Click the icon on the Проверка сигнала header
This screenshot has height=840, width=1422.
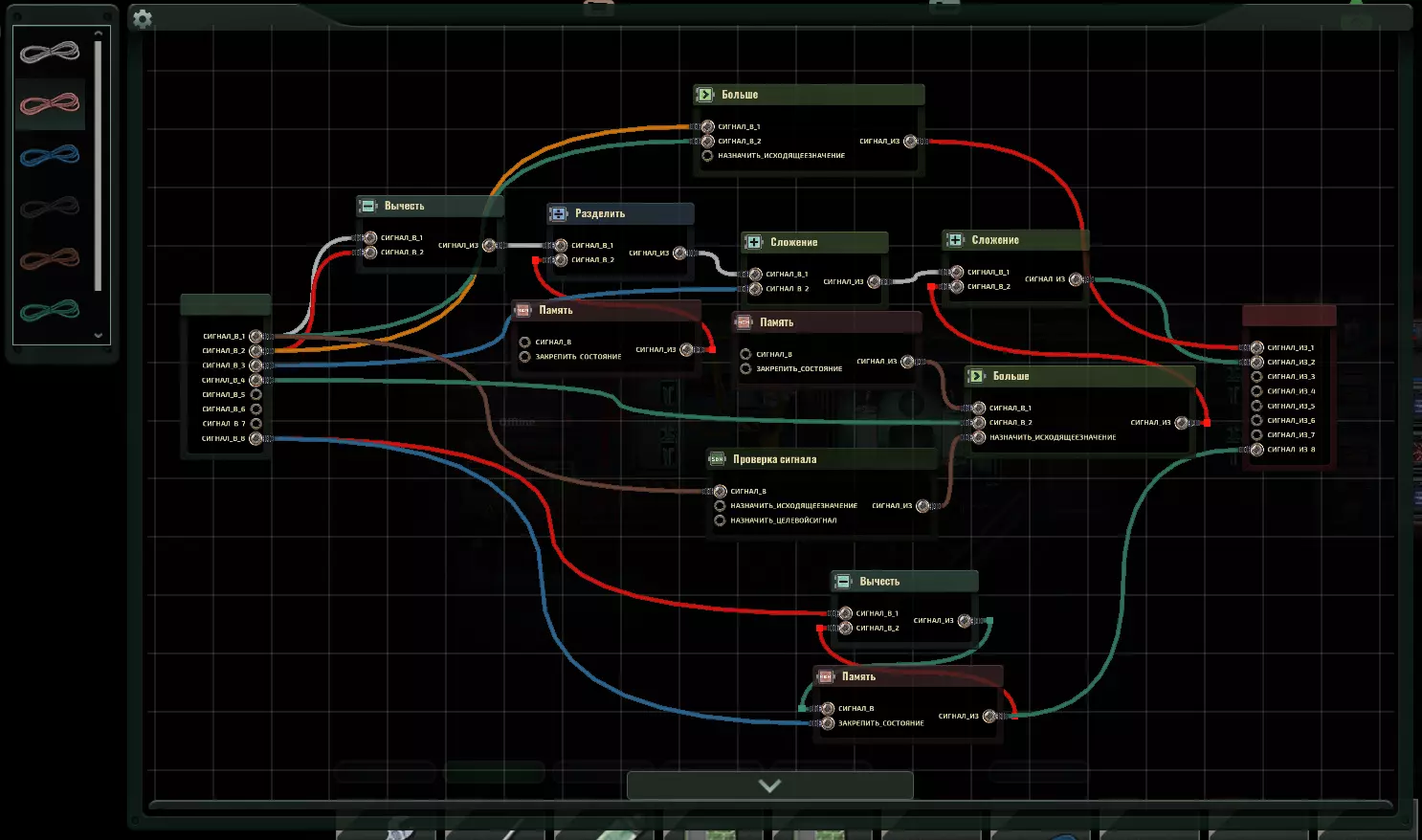(717, 459)
